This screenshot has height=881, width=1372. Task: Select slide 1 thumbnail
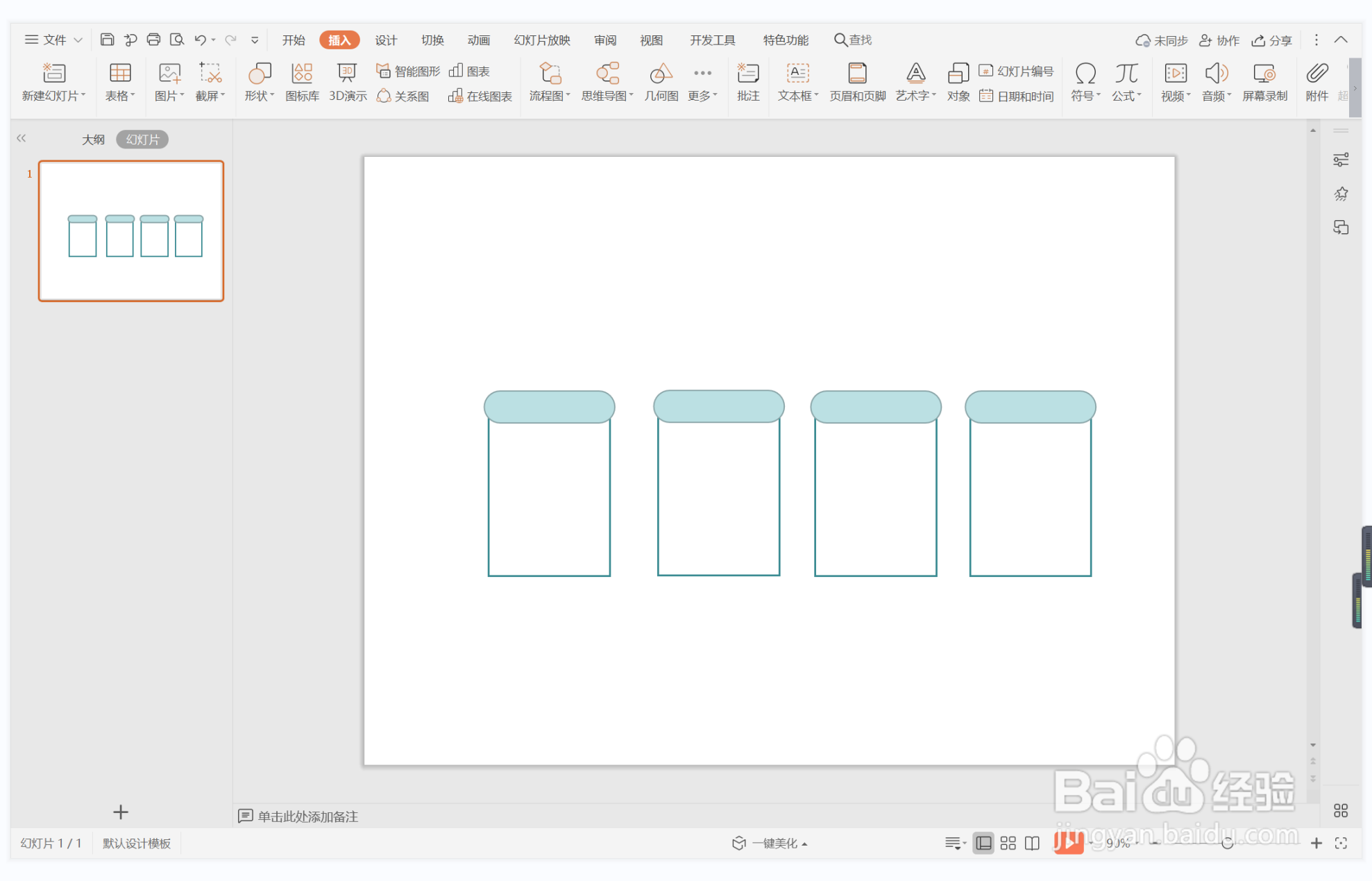(x=131, y=231)
